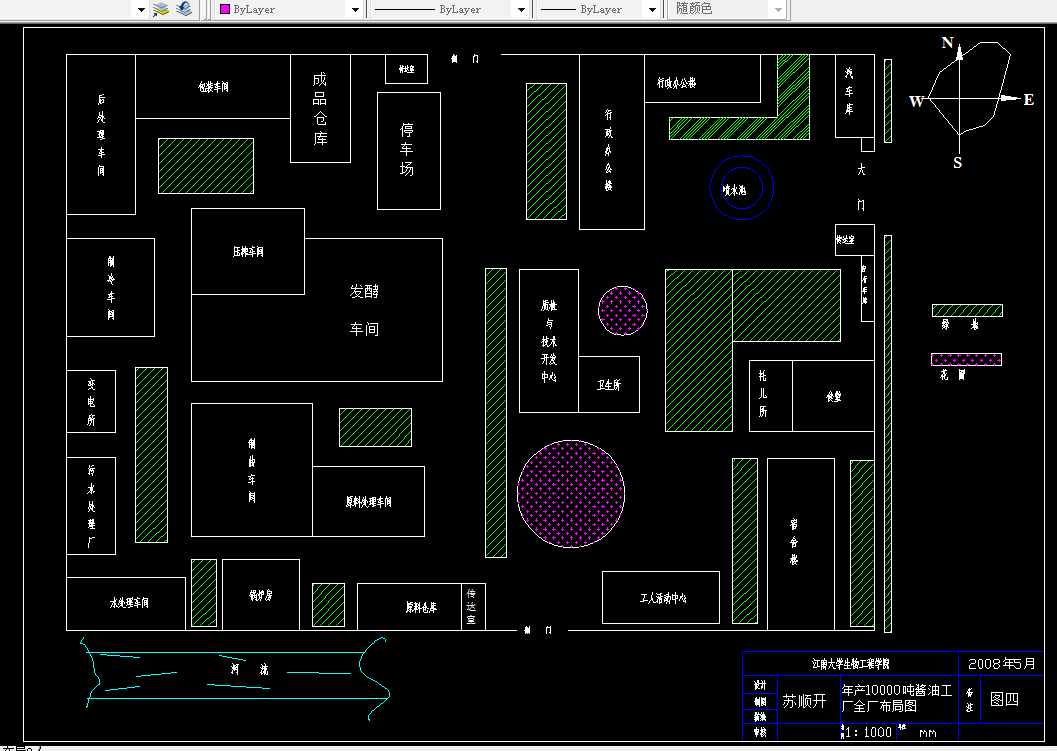Image resolution: width=1057 pixels, height=751 pixels.
Task: Select the 1:1000 scale text
Action: coord(868,732)
